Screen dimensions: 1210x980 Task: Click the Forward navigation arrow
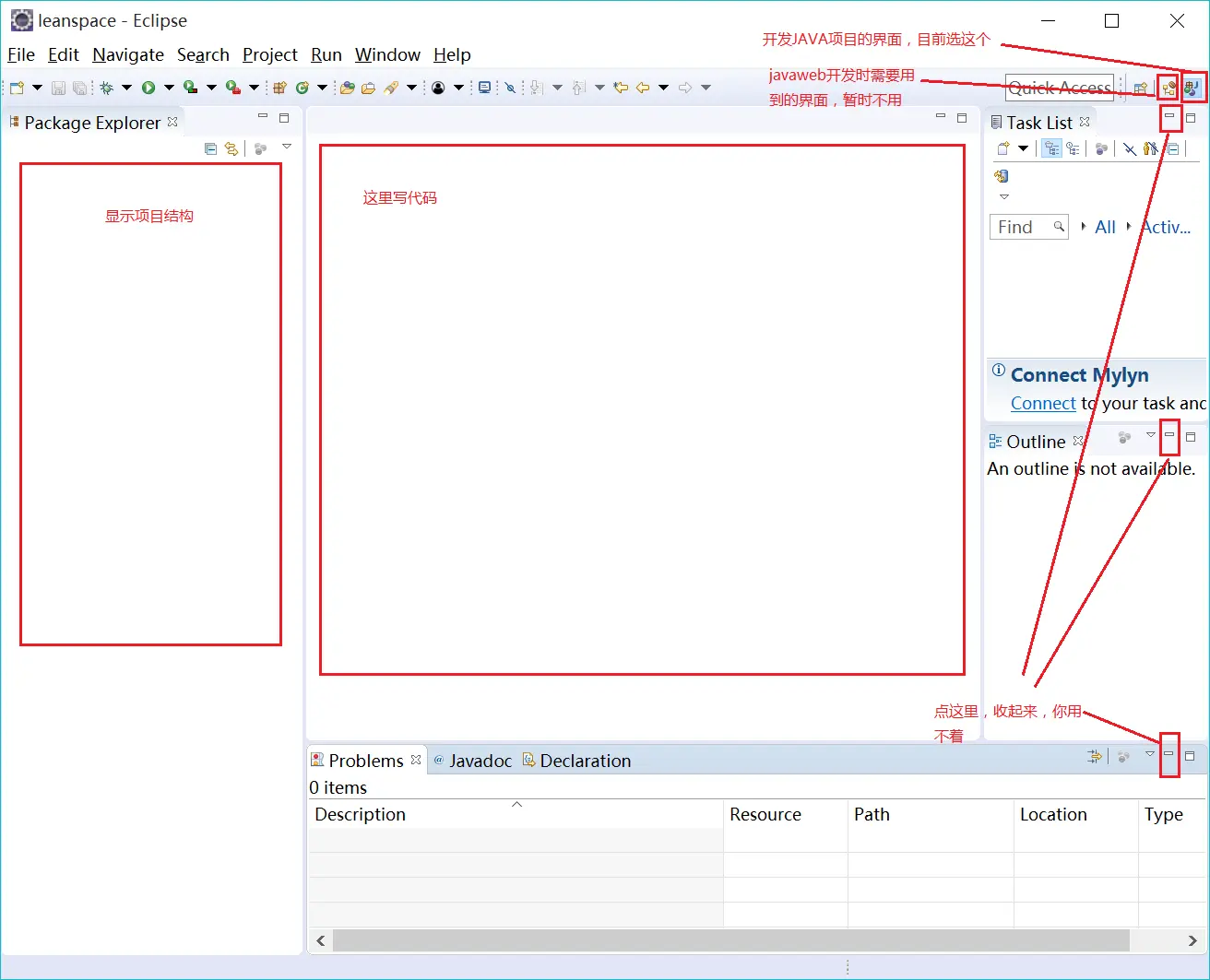(x=685, y=88)
